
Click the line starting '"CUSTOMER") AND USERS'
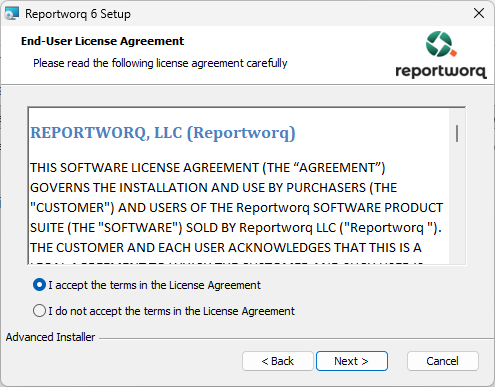pyautogui.click(x=236, y=208)
